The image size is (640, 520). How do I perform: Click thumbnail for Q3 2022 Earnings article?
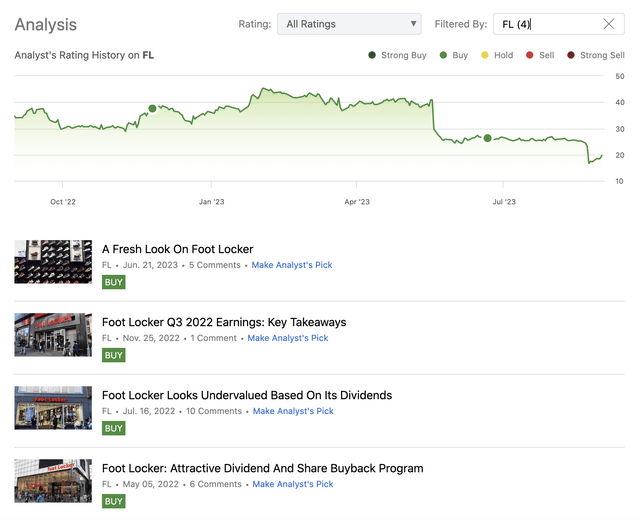[x=53, y=335]
